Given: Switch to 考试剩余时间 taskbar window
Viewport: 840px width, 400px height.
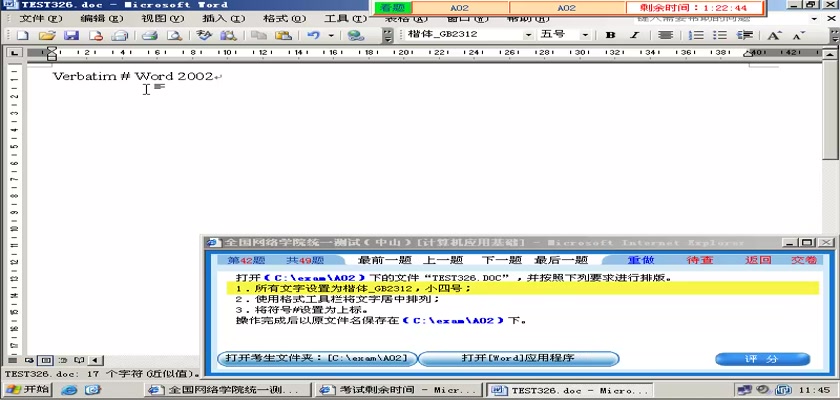Looking at the screenshot, I should [399, 390].
